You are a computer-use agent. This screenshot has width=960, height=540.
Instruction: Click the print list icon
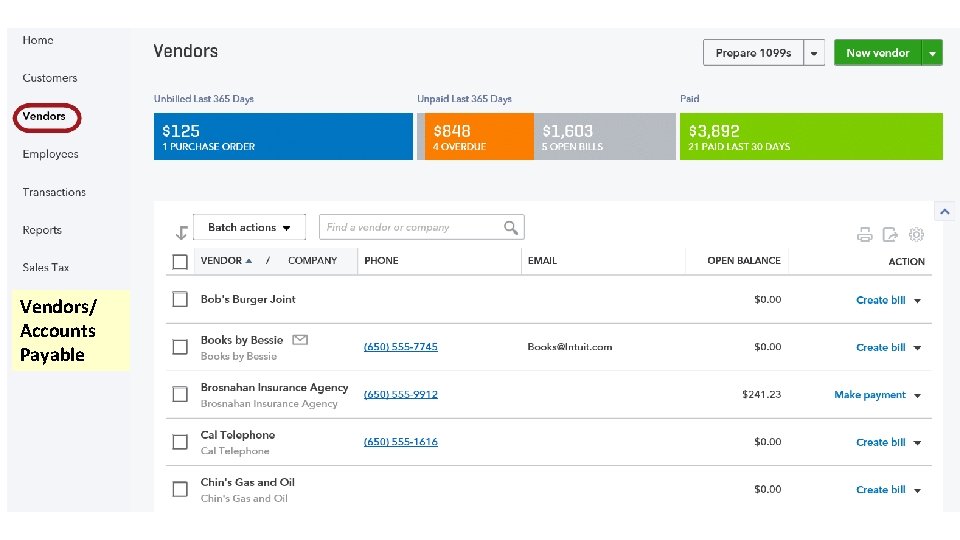click(x=864, y=235)
